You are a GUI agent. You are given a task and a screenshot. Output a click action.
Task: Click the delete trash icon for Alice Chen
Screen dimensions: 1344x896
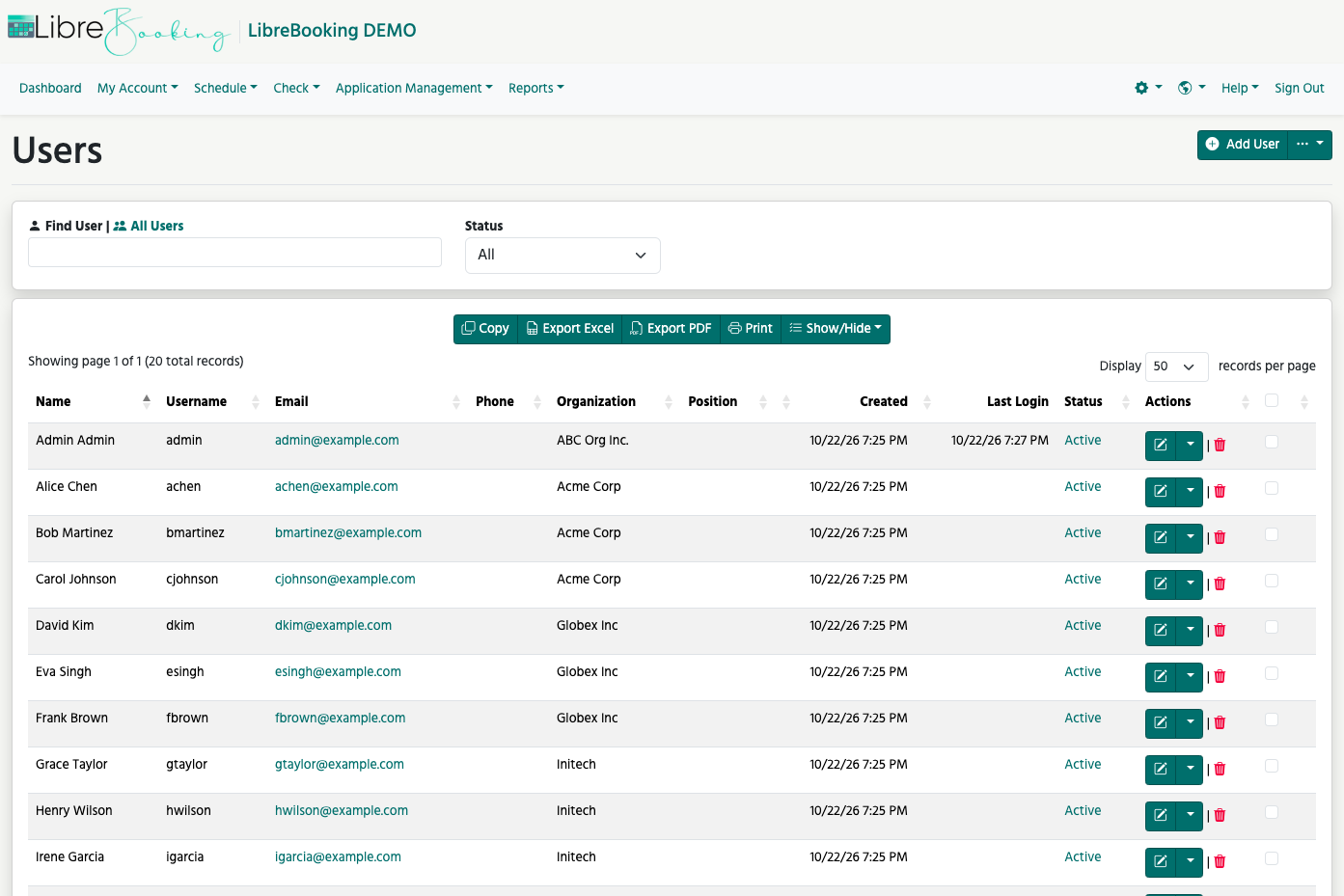1220,491
